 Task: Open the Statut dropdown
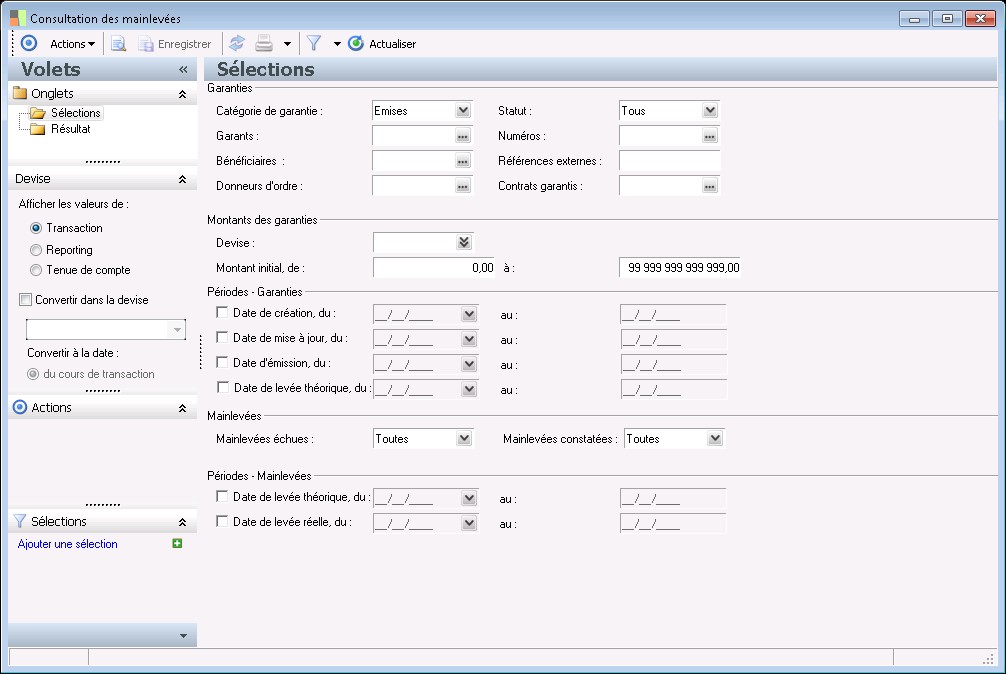pyautogui.click(x=709, y=111)
